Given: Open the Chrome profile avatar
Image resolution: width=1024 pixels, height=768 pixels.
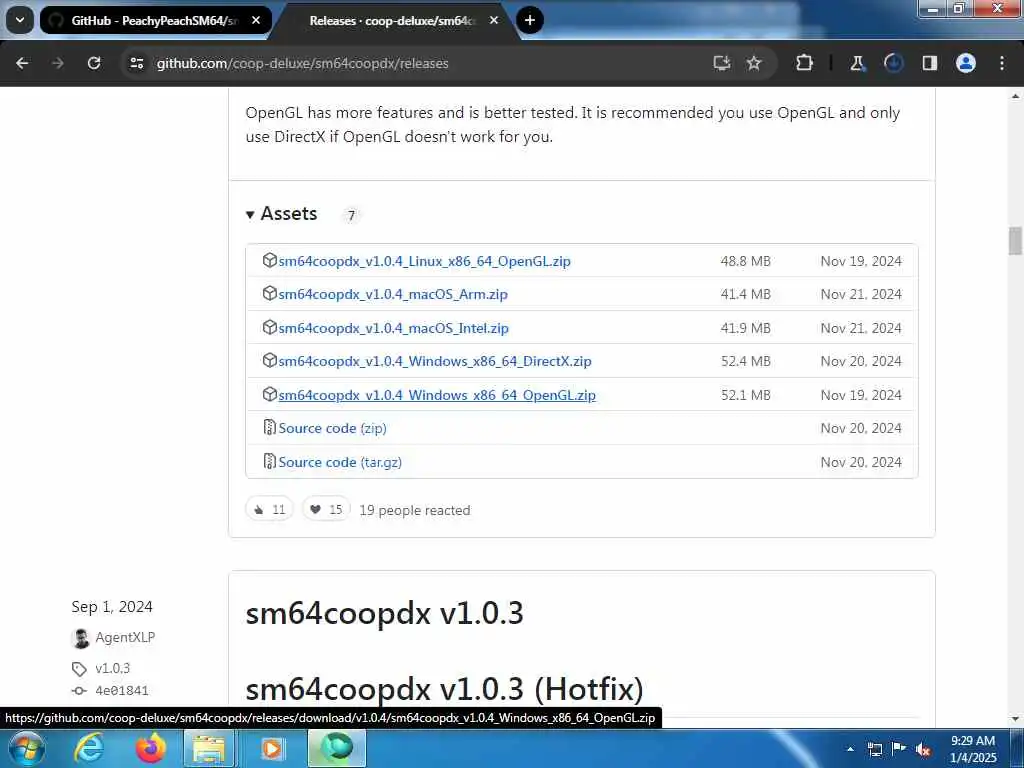Looking at the screenshot, I should tap(966, 63).
